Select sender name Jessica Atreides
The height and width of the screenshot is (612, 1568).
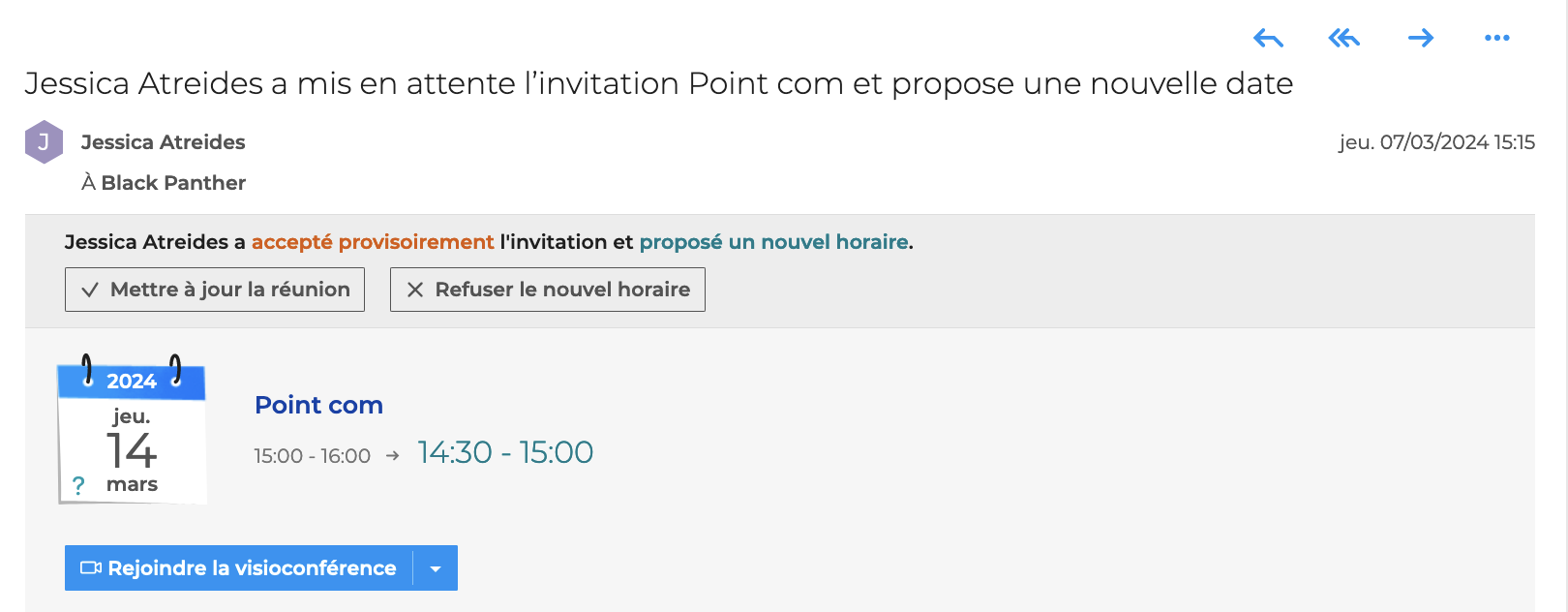coord(163,142)
